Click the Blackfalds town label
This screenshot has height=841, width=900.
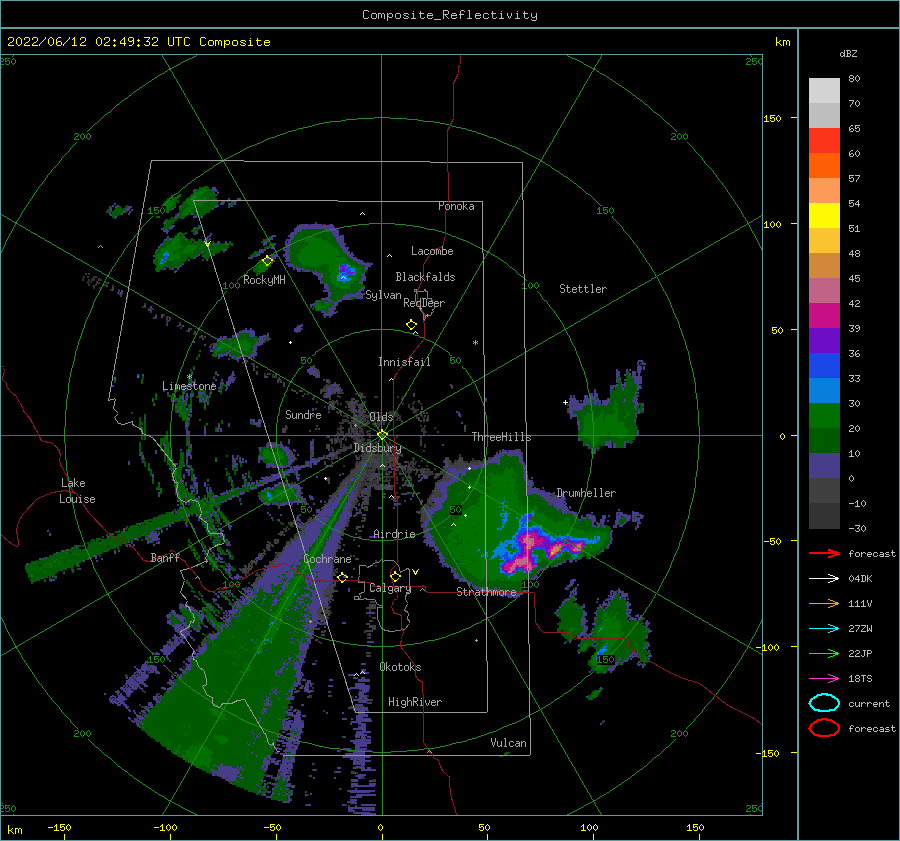tap(425, 277)
